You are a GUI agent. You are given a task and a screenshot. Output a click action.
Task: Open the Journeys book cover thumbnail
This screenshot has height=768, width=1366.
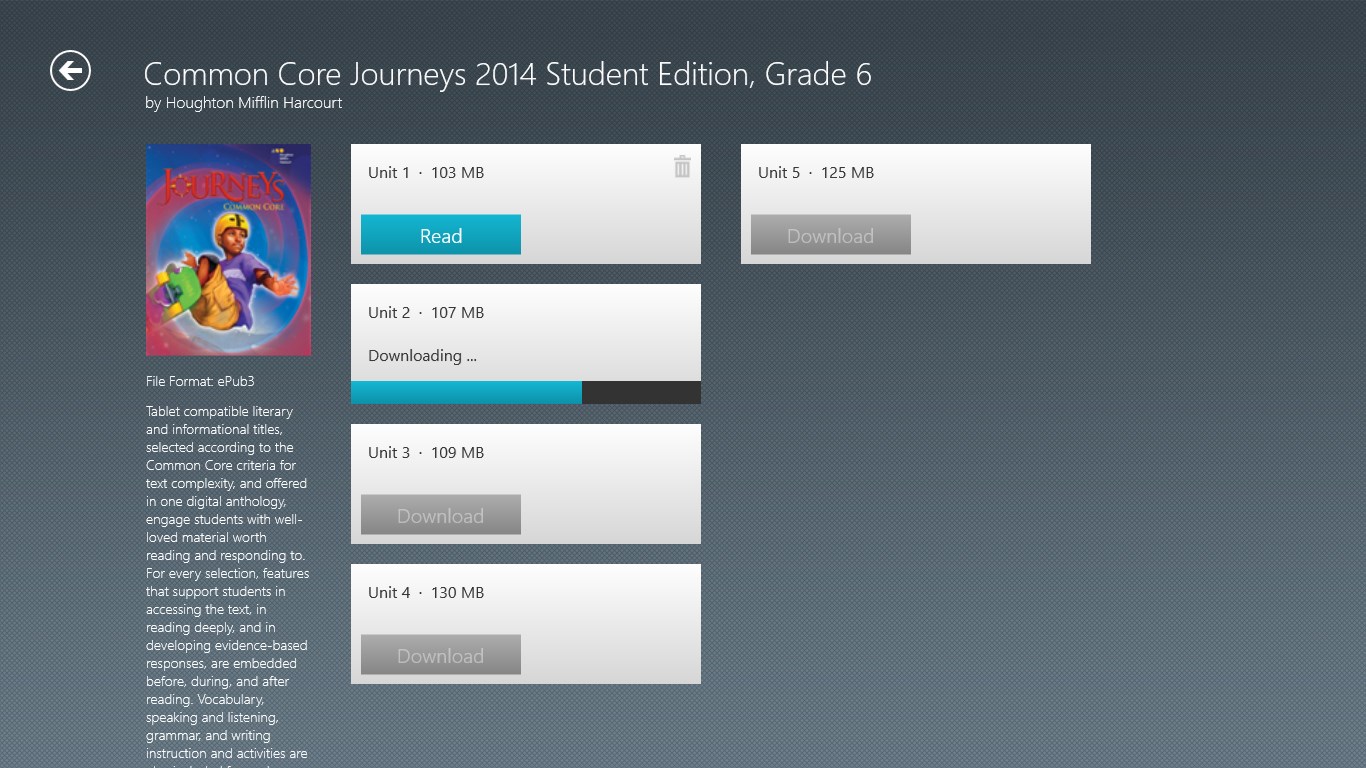(228, 250)
